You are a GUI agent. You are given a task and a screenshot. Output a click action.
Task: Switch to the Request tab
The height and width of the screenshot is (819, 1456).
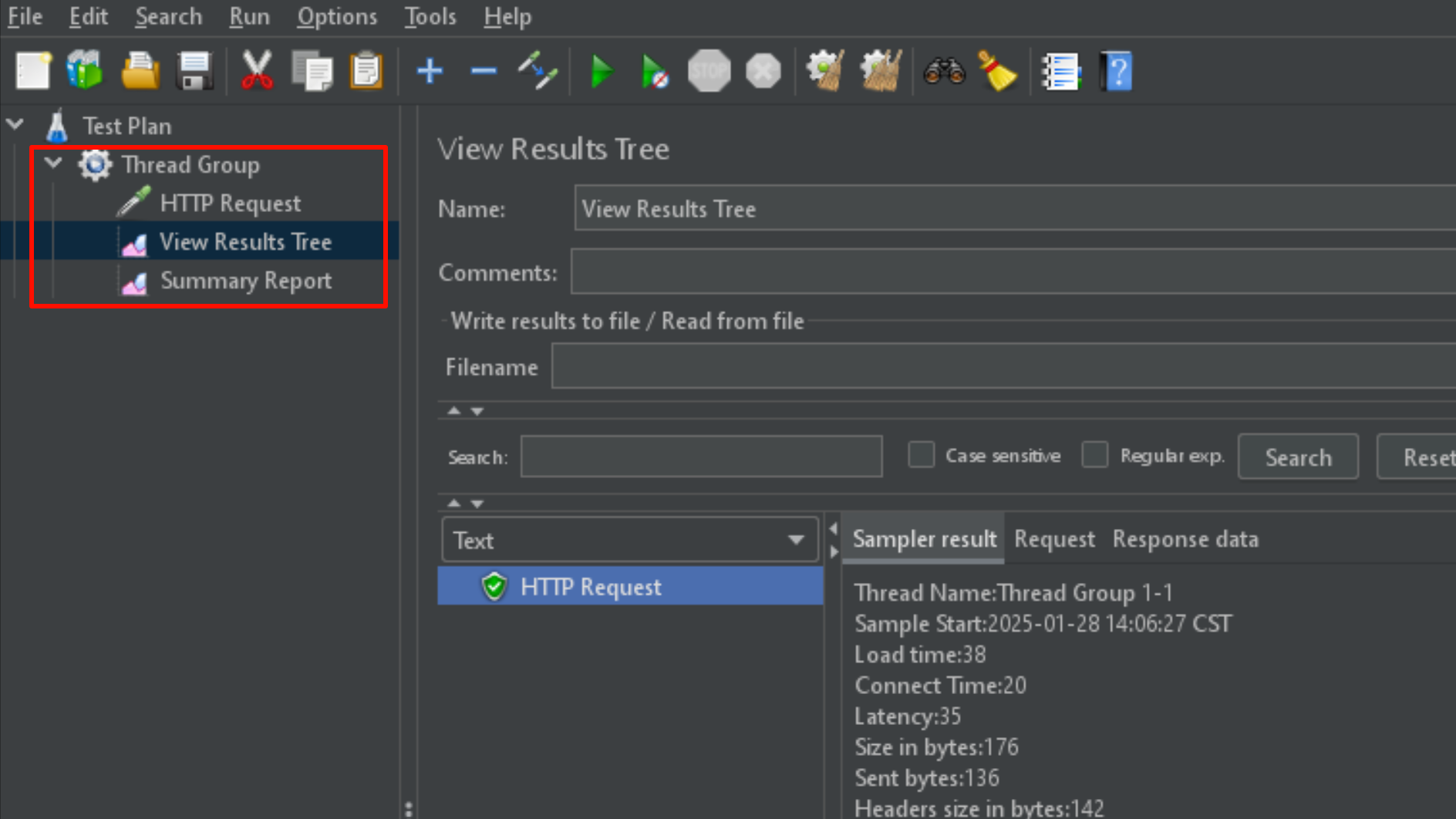(1054, 538)
